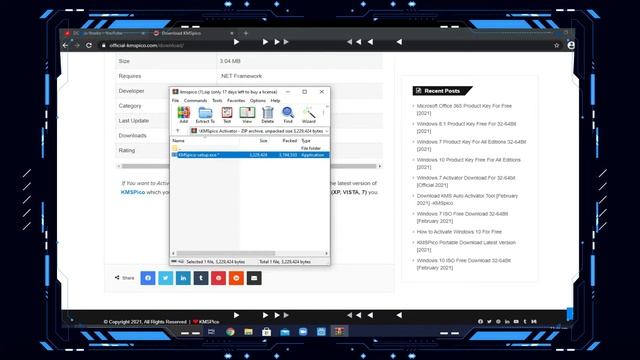Open the Options menu
640x360 pixels.
click(258, 100)
